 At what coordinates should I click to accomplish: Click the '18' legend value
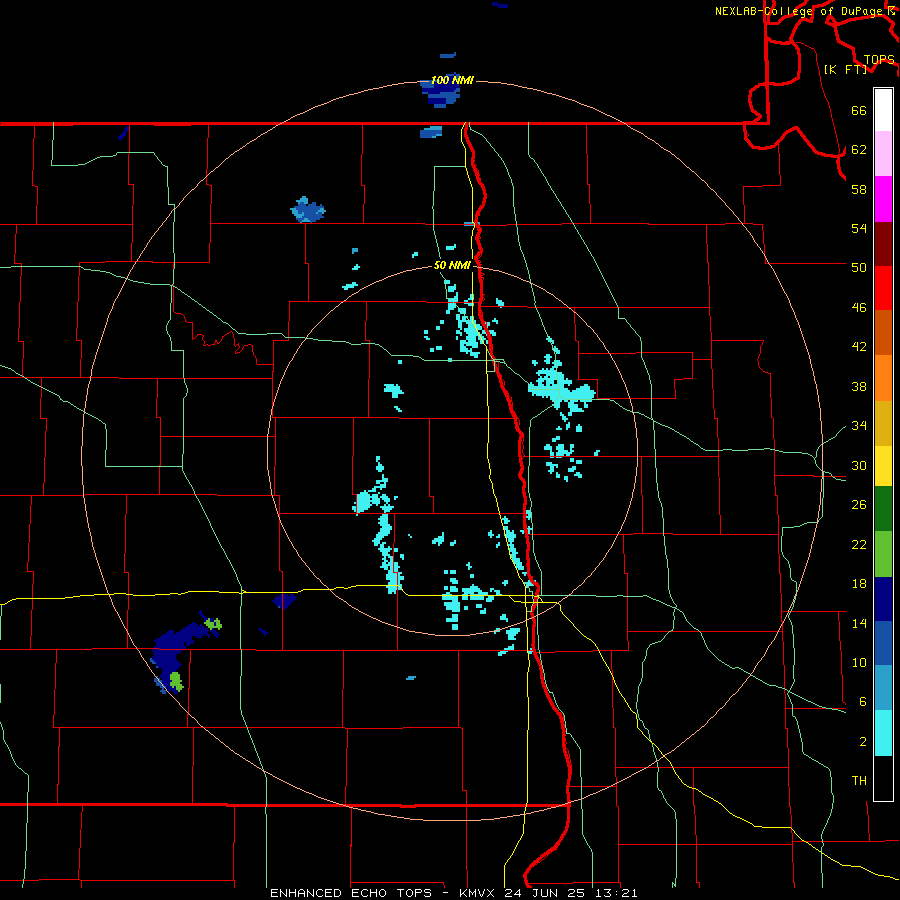[859, 584]
